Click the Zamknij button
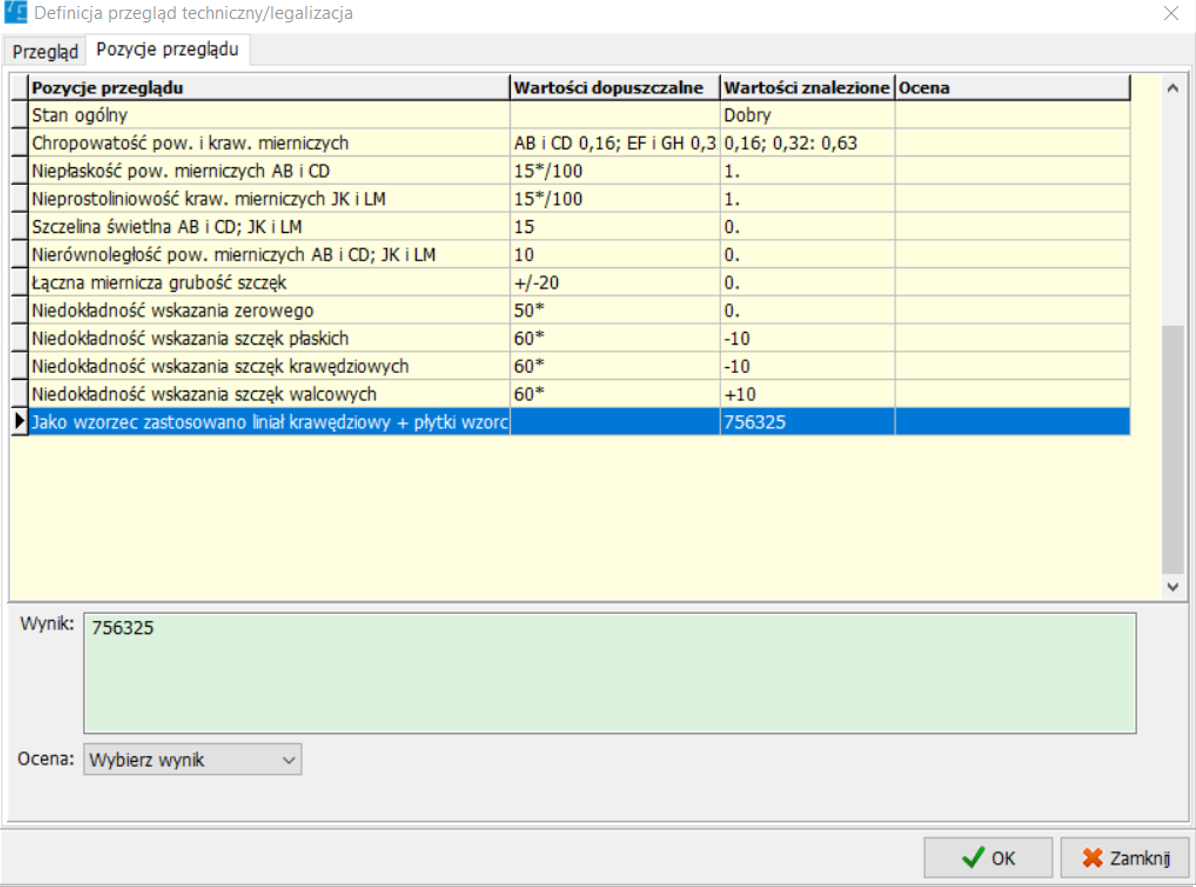Screen dimensions: 1196x887 click(x=1124, y=858)
